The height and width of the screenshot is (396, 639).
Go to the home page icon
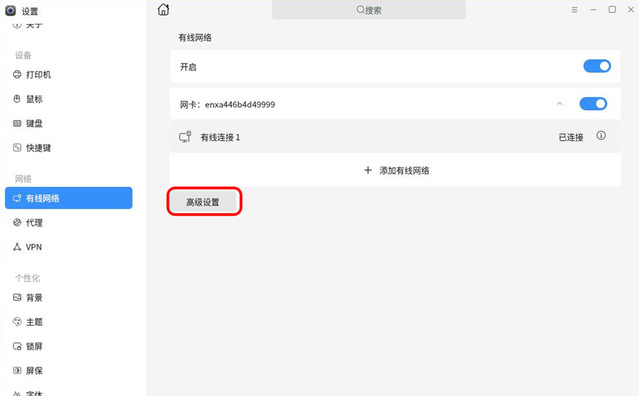point(163,10)
